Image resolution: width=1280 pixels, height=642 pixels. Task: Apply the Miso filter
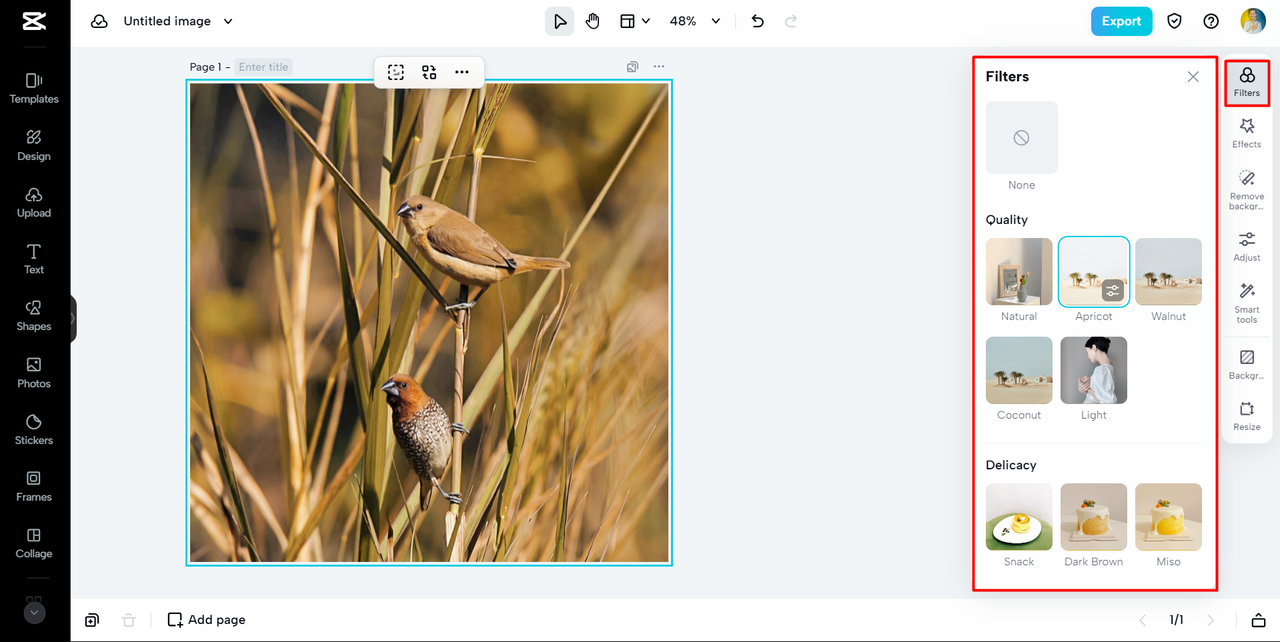[x=1168, y=517]
